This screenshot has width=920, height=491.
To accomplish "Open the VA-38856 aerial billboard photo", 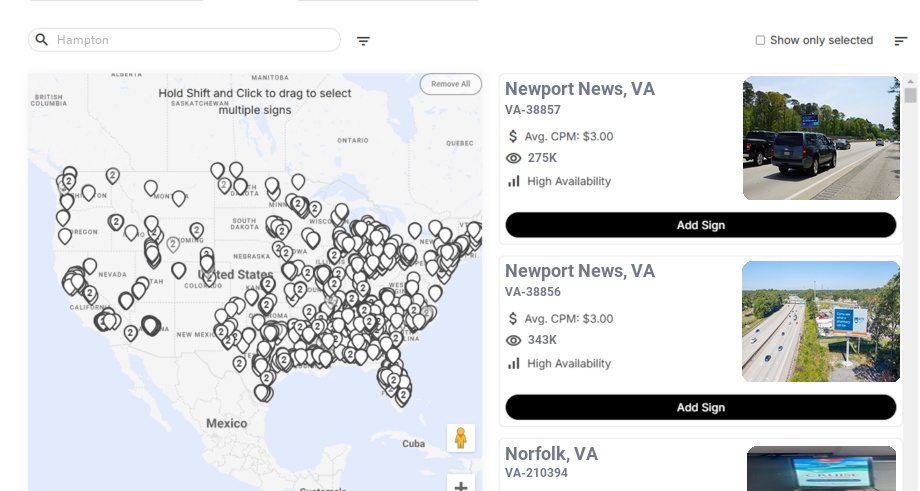I will pos(821,321).
